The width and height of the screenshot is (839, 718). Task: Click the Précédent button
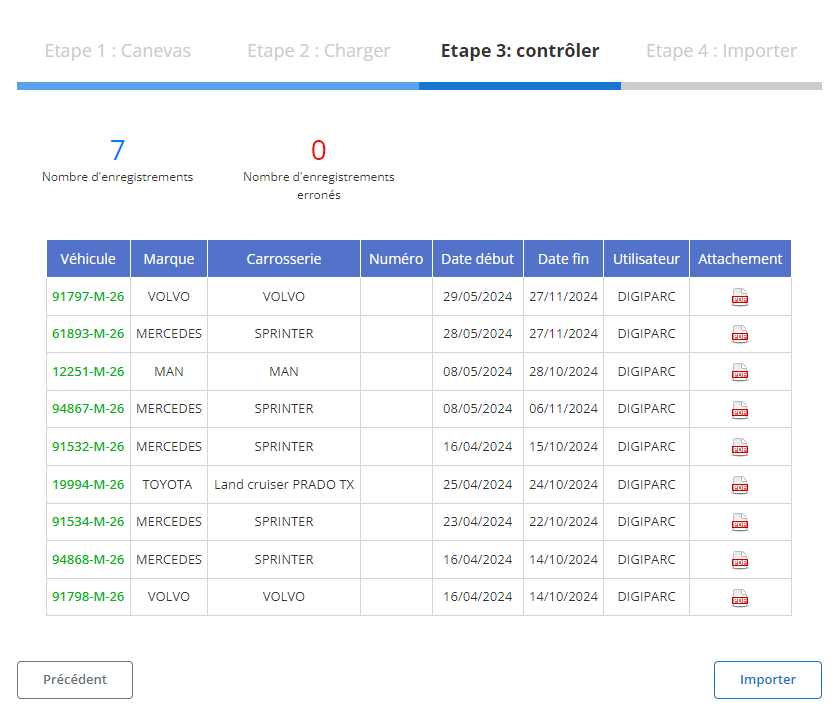[75, 679]
